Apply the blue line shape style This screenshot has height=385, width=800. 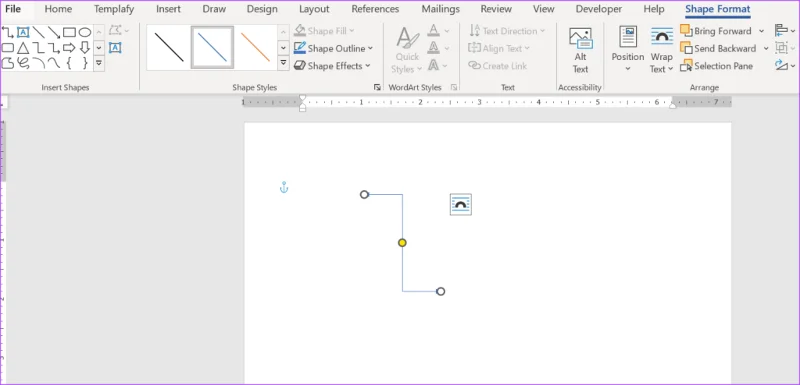(212, 47)
